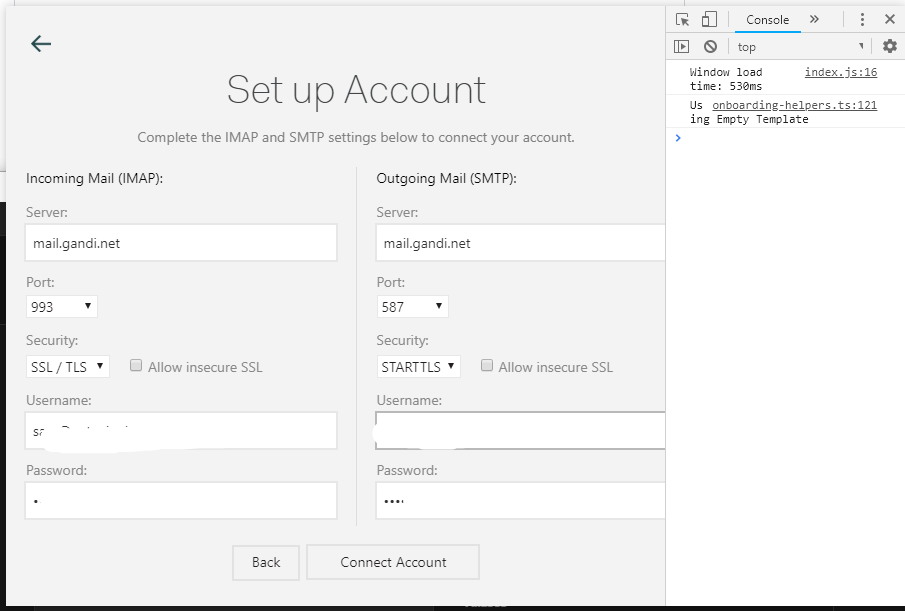Select the inspect element cursor icon
The width and height of the screenshot is (905, 611).
[x=682, y=20]
